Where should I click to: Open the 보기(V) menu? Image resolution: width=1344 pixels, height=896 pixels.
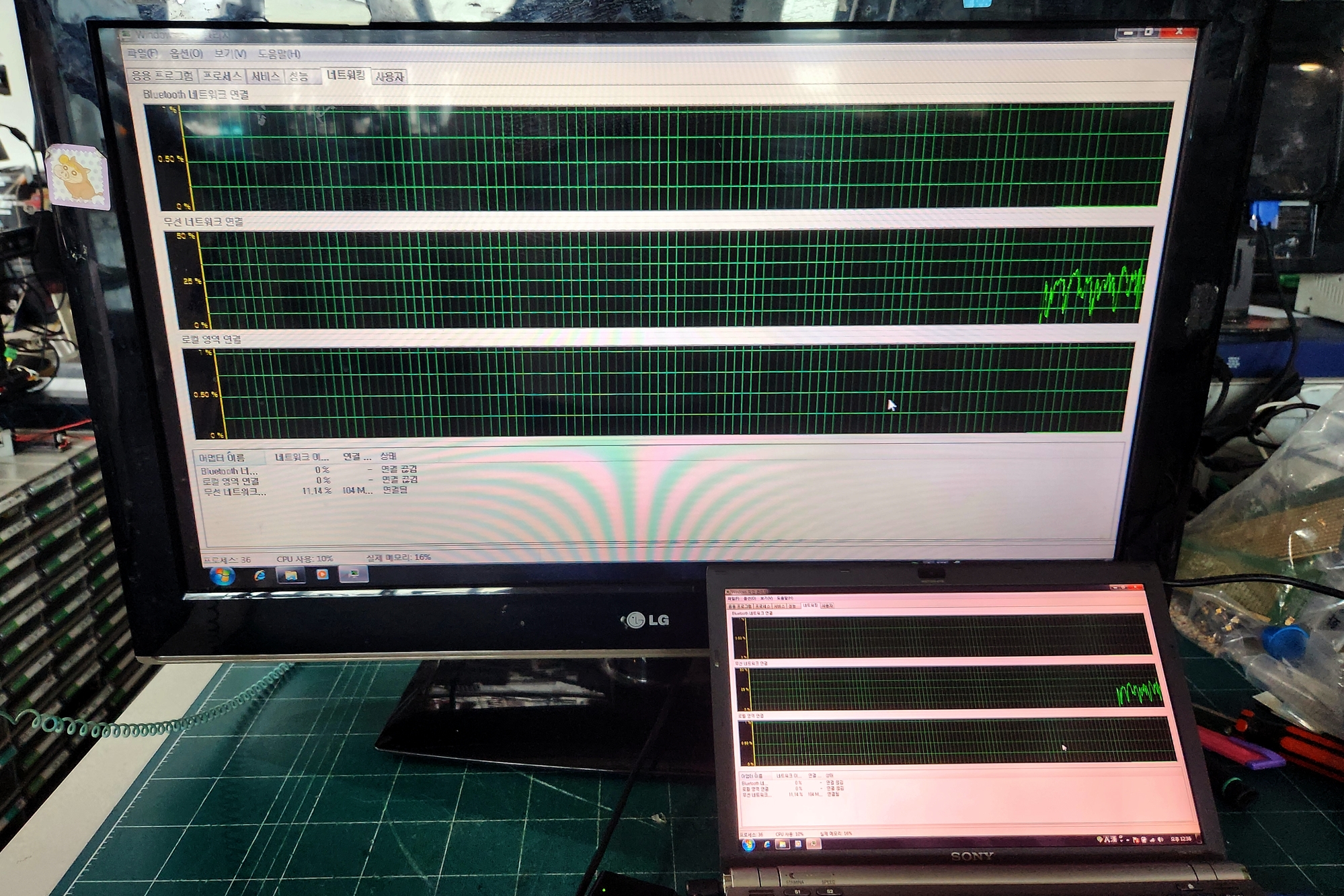coord(230,54)
